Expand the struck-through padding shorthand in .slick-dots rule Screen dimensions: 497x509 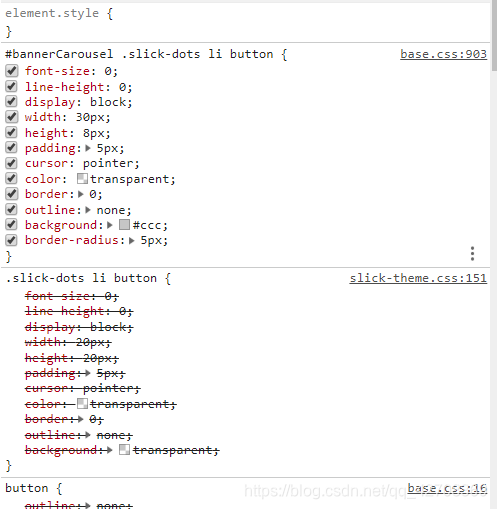pos(88,373)
